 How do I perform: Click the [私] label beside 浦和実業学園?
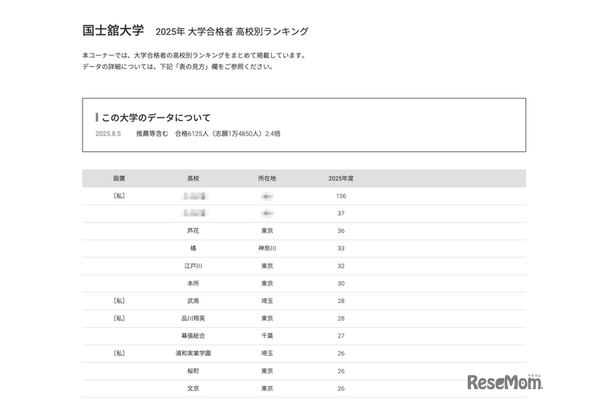pos(119,354)
